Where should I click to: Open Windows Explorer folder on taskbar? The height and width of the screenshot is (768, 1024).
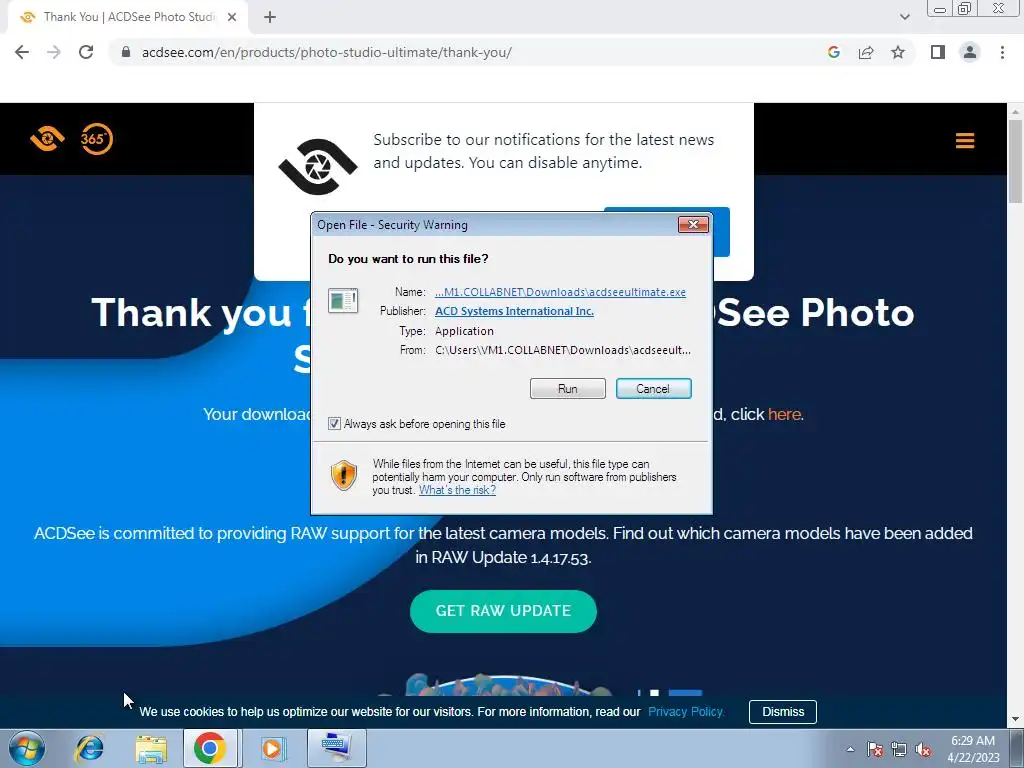(151, 749)
